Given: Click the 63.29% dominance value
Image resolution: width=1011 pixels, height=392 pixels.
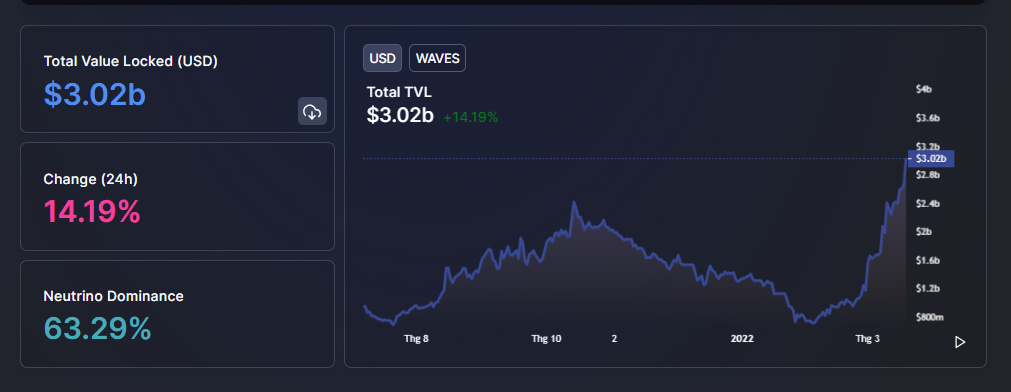Looking at the screenshot, I should coord(97,328).
